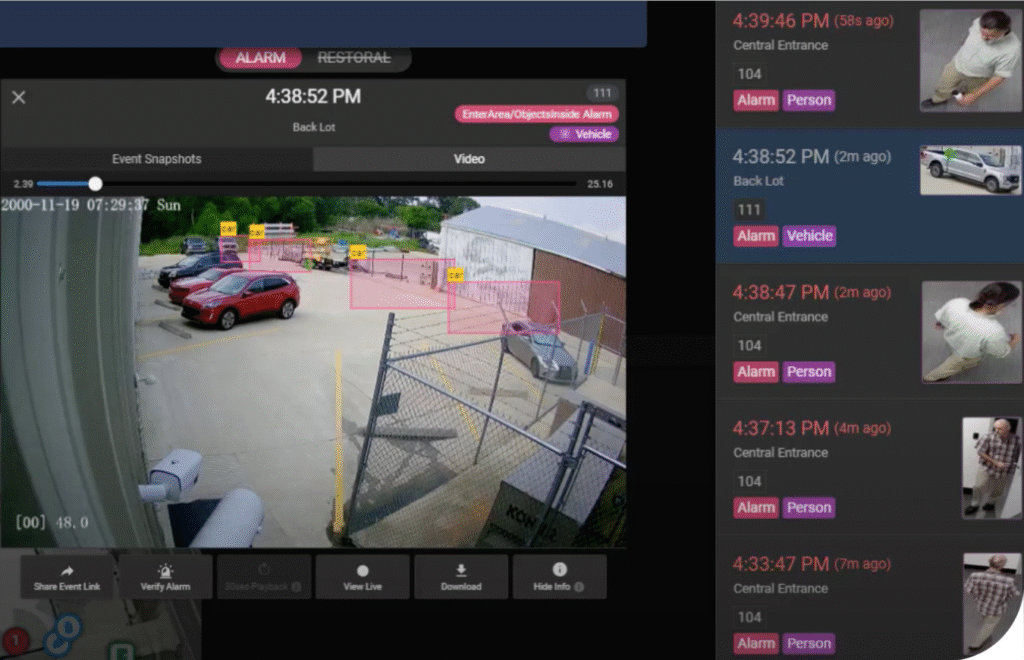Viewport: 1024px width, 660px height.
Task: Click the View Live record icon
Action: tap(362, 571)
